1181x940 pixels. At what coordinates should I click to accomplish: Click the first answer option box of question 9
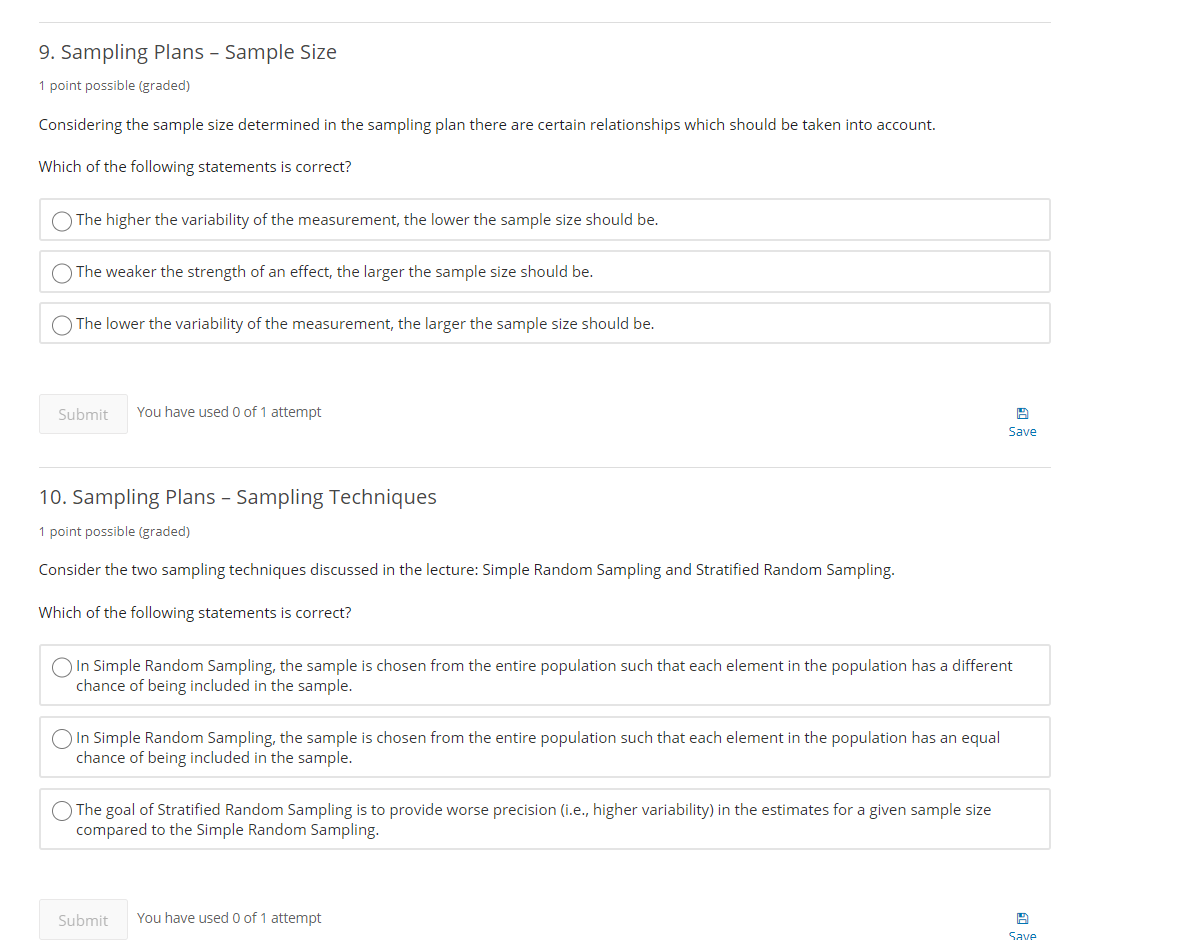tap(544, 219)
